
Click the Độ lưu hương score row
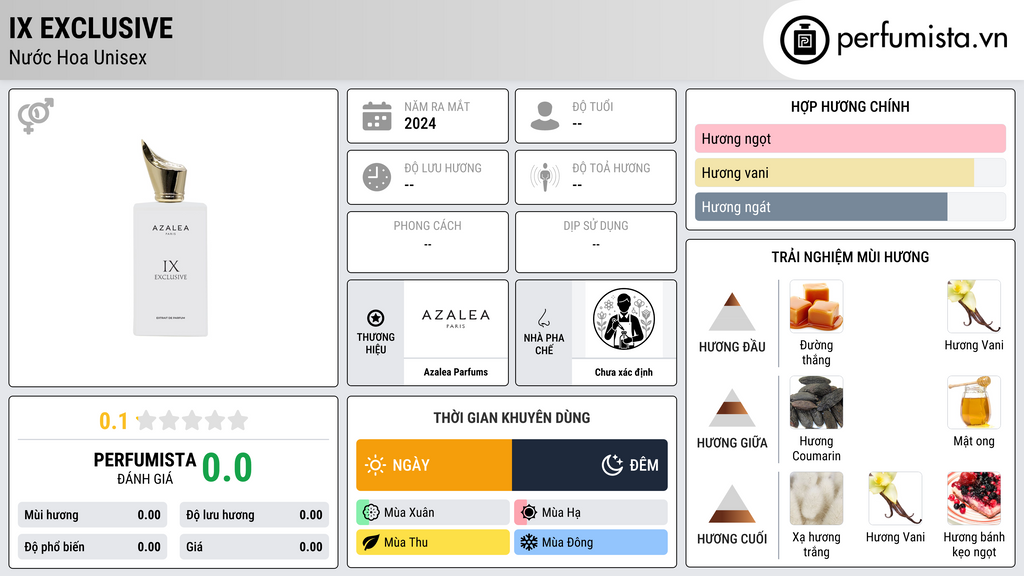(x=254, y=515)
